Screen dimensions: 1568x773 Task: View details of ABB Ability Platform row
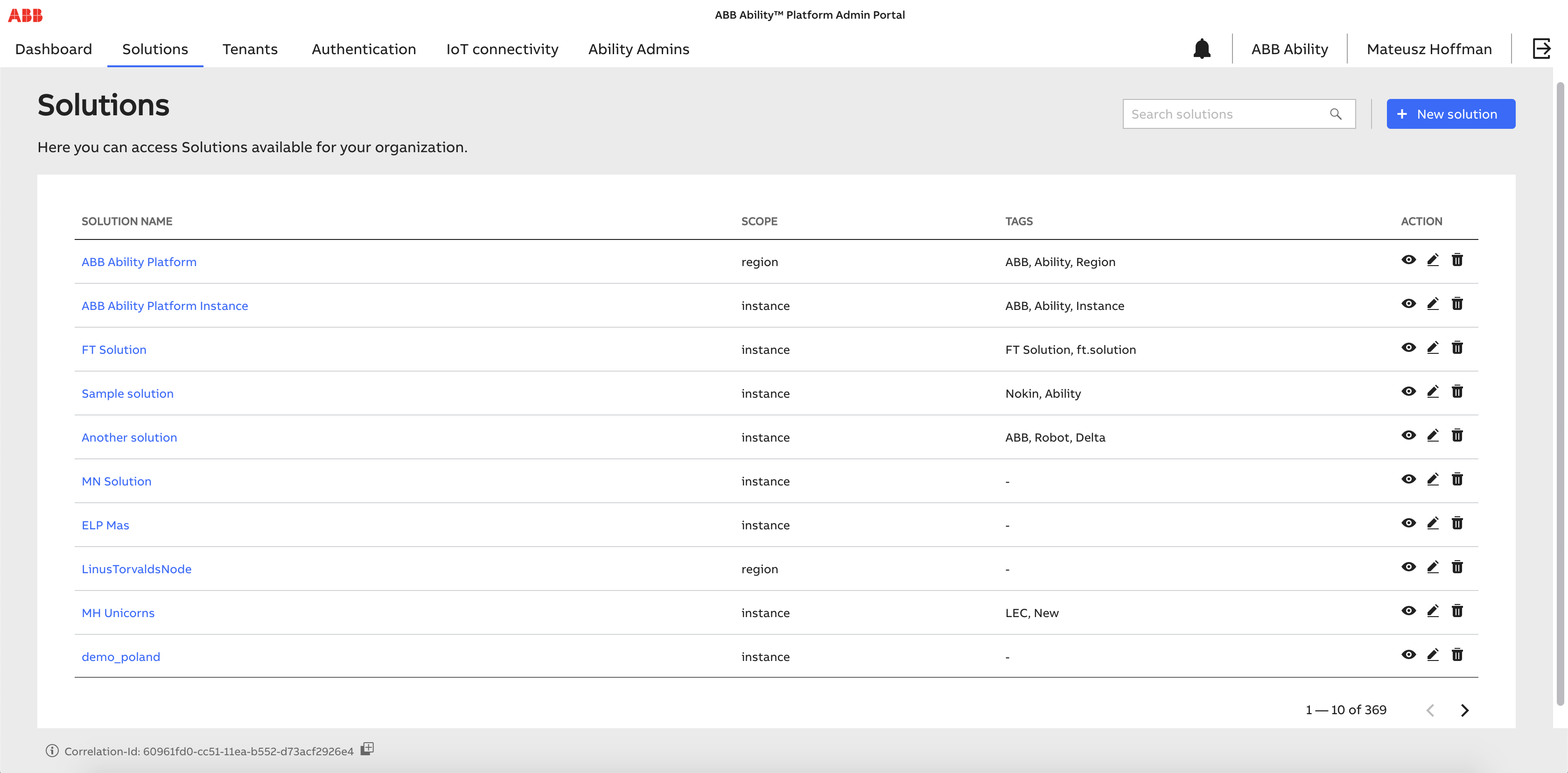1408,260
